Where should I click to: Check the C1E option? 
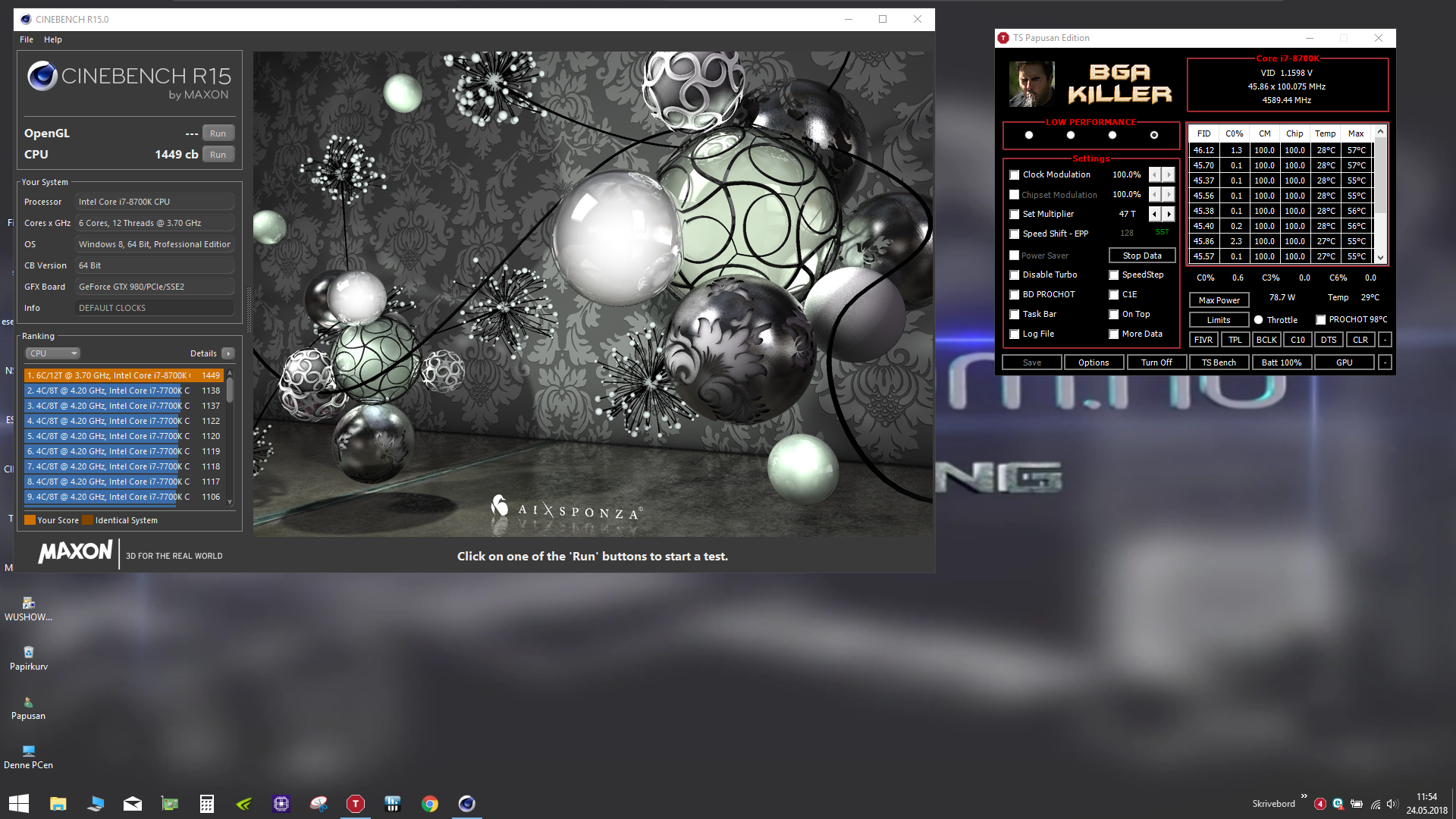point(1113,294)
